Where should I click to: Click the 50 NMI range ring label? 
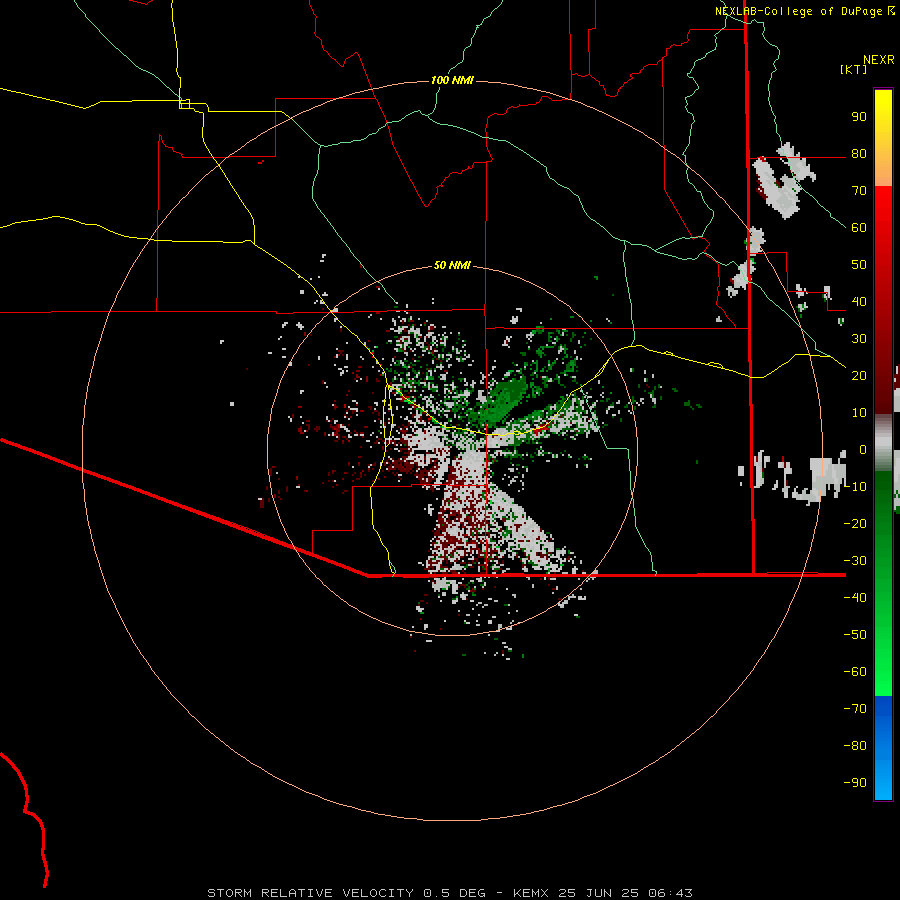coord(452,265)
